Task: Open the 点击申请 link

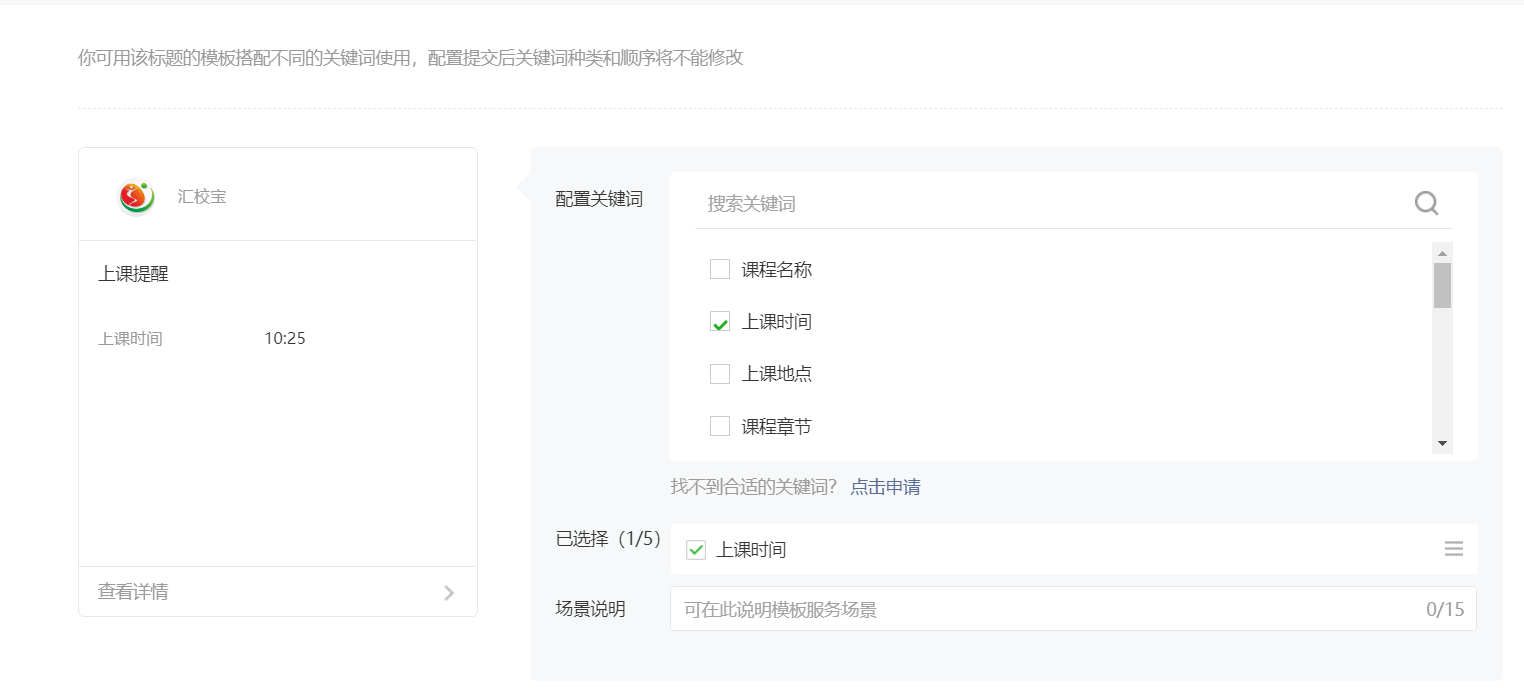Action: click(885, 487)
